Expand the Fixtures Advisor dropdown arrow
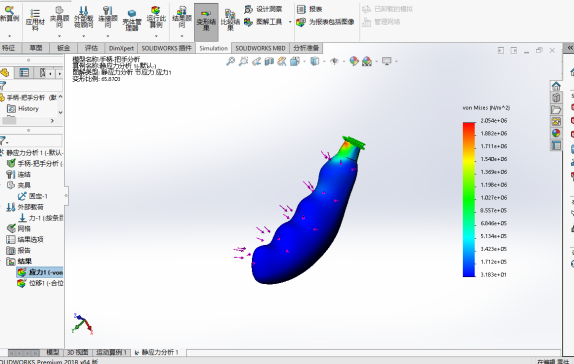The height and width of the screenshot is (364, 574). pos(59,36)
